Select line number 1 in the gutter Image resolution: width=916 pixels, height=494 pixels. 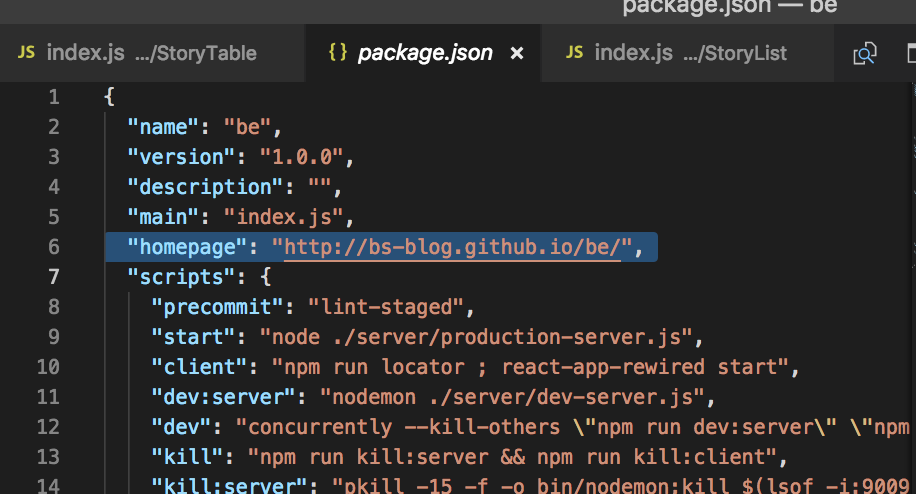coord(52,97)
